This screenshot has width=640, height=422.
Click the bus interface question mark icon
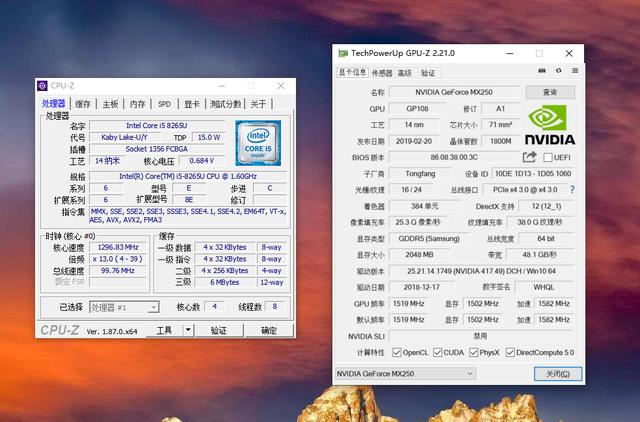tap(572, 190)
